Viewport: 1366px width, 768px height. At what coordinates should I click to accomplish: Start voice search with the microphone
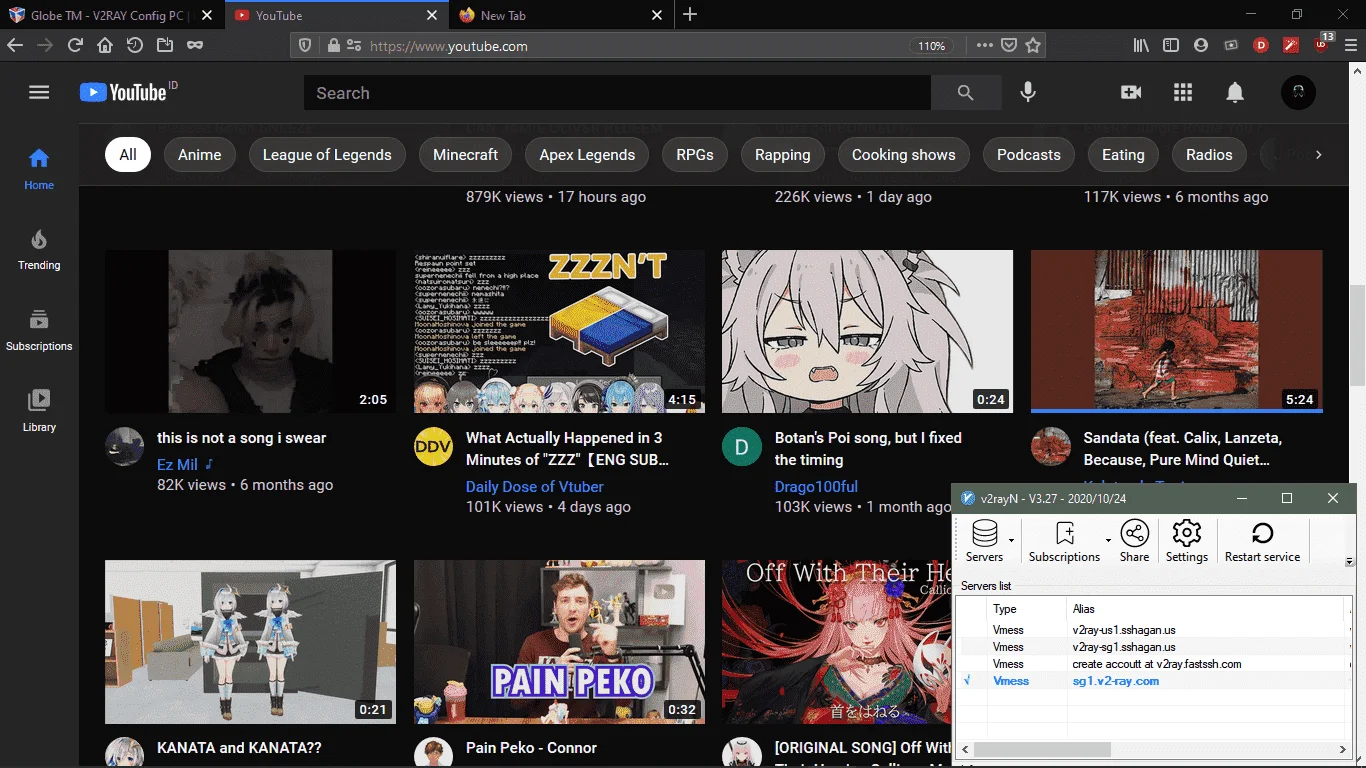pyautogui.click(x=1028, y=93)
